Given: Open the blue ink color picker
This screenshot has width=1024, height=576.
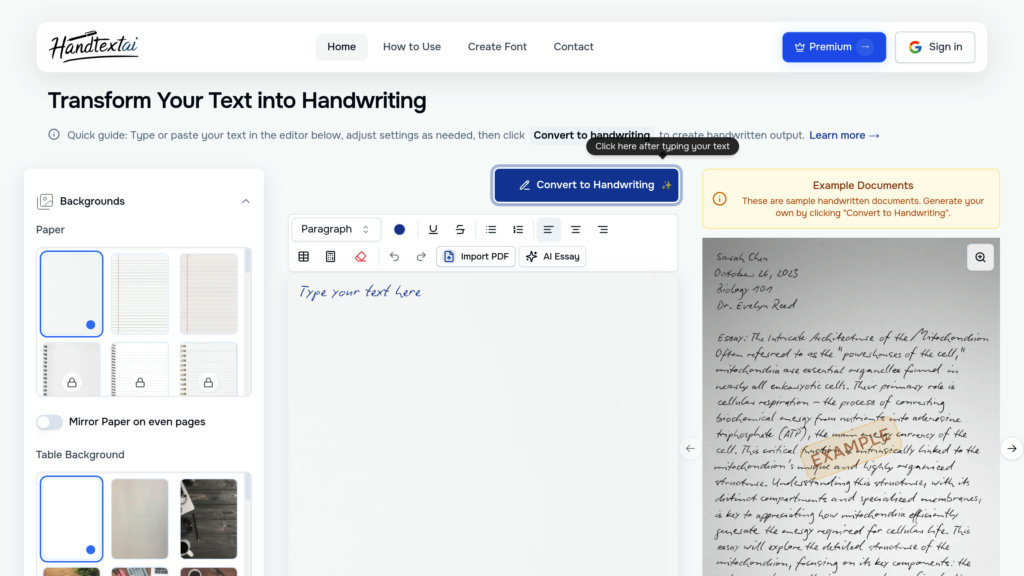Looking at the screenshot, I should [400, 229].
